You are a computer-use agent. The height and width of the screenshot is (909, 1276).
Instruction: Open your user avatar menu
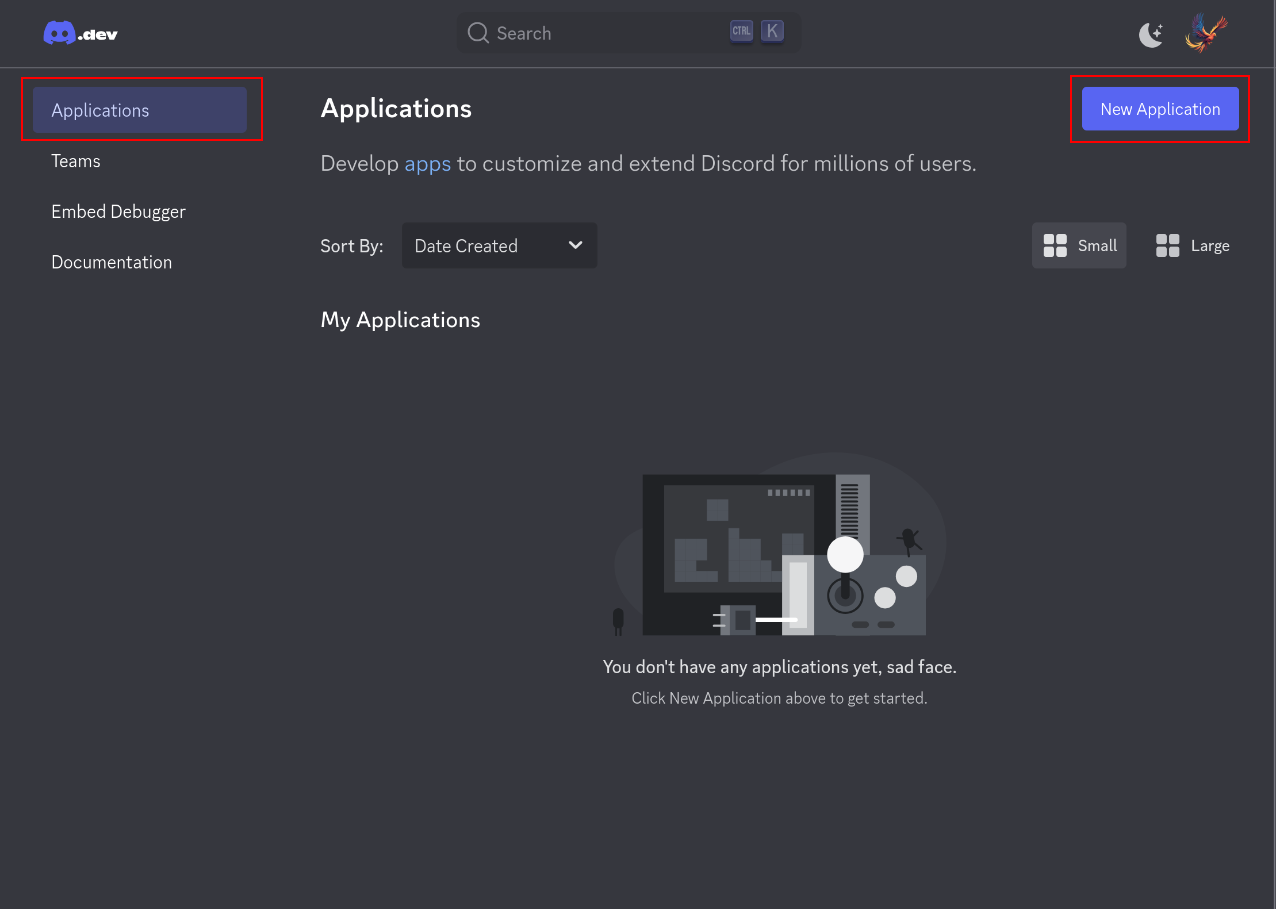(x=1205, y=32)
